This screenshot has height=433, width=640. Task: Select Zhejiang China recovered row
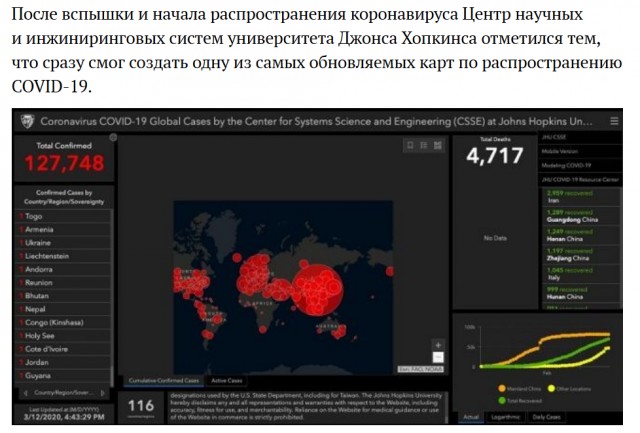click(581, 254)
